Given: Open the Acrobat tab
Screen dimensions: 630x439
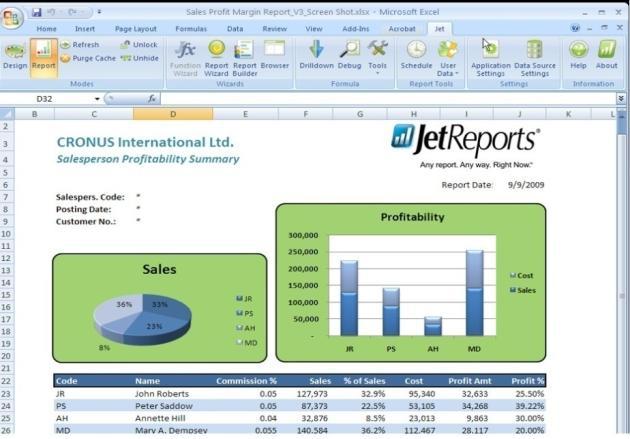Looking at the screenshot, I should [x=402, y=29].
